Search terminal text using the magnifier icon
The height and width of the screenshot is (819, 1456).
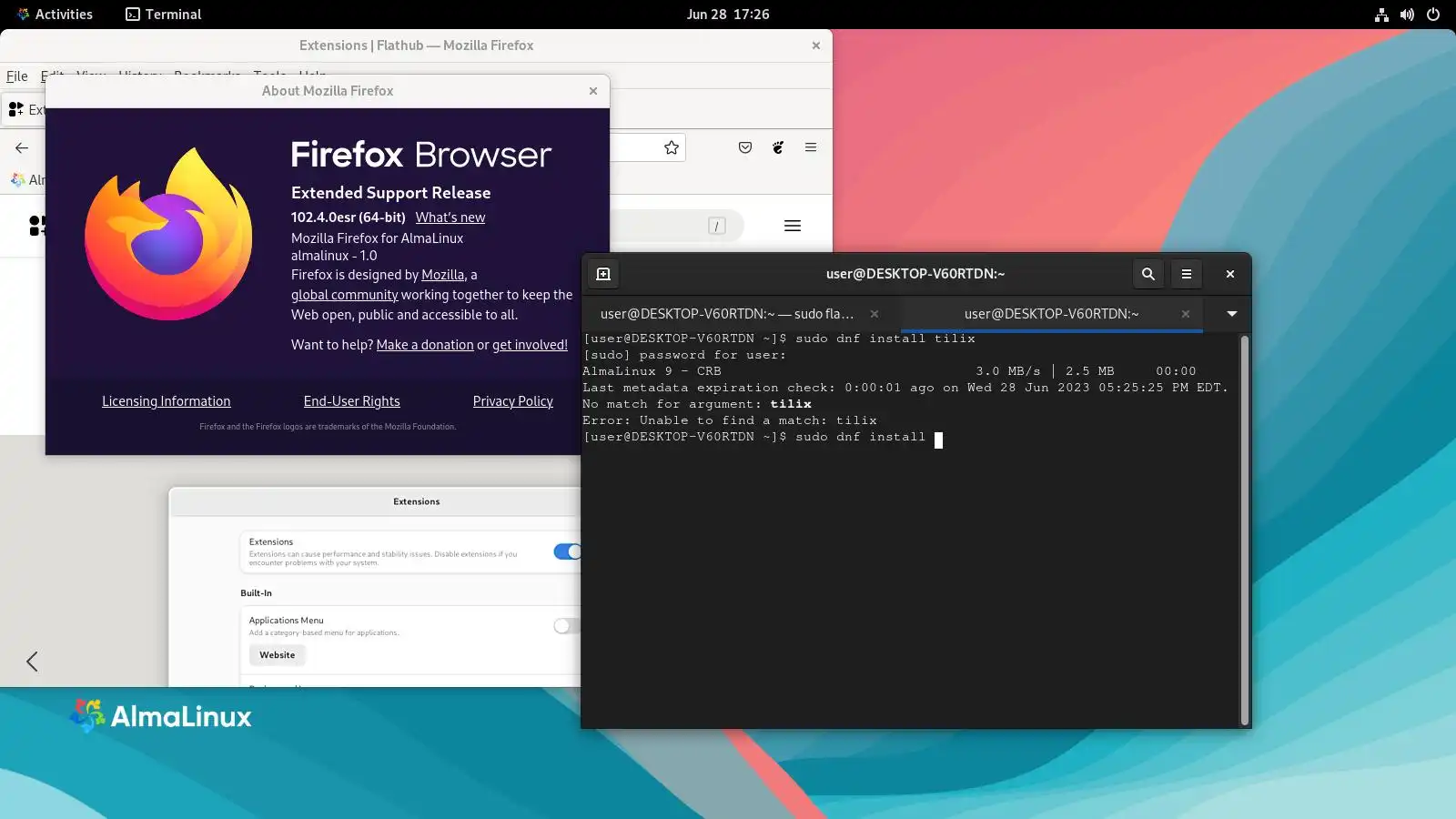tap(1148, 274)
